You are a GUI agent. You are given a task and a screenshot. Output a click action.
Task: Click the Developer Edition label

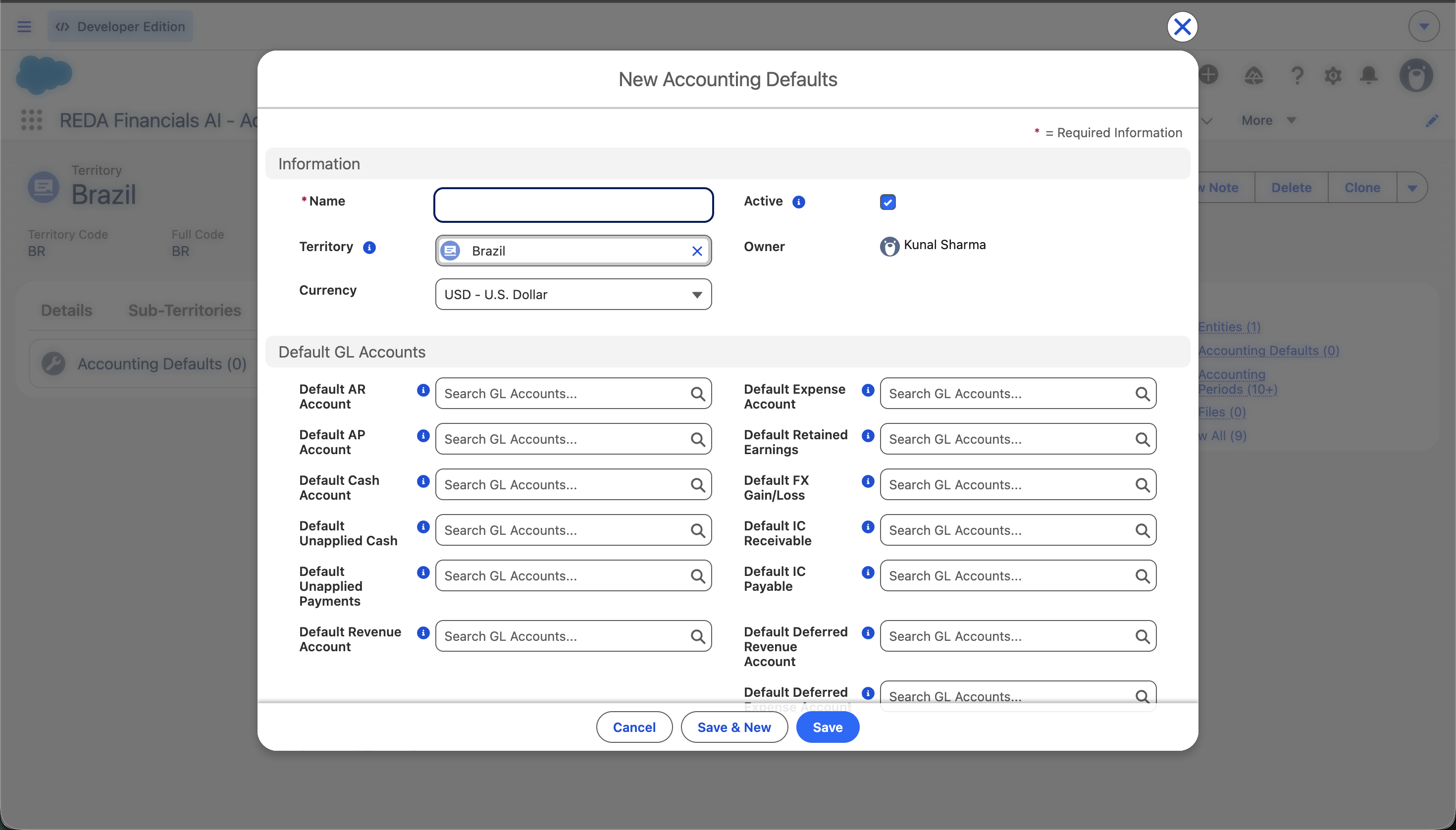click(120, 26)
